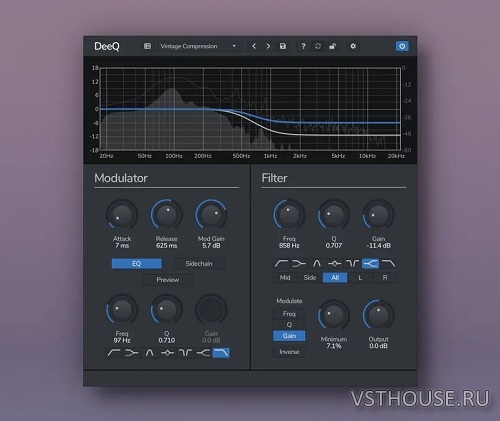
Task: Click the Release value 625 ms
Action: [x=166, y=246]
